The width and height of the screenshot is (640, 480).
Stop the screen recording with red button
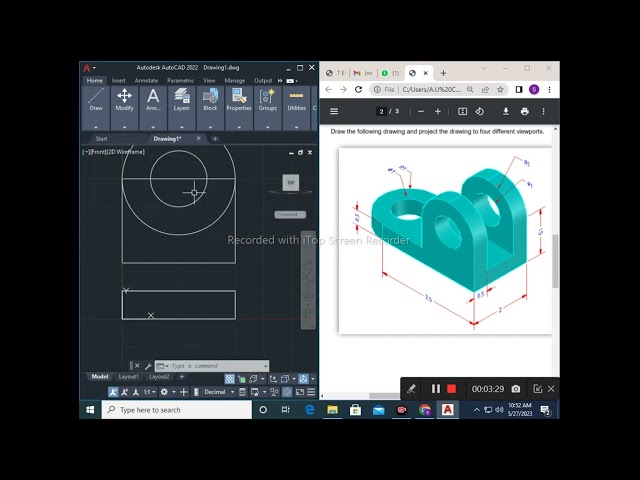coord(451,389)
